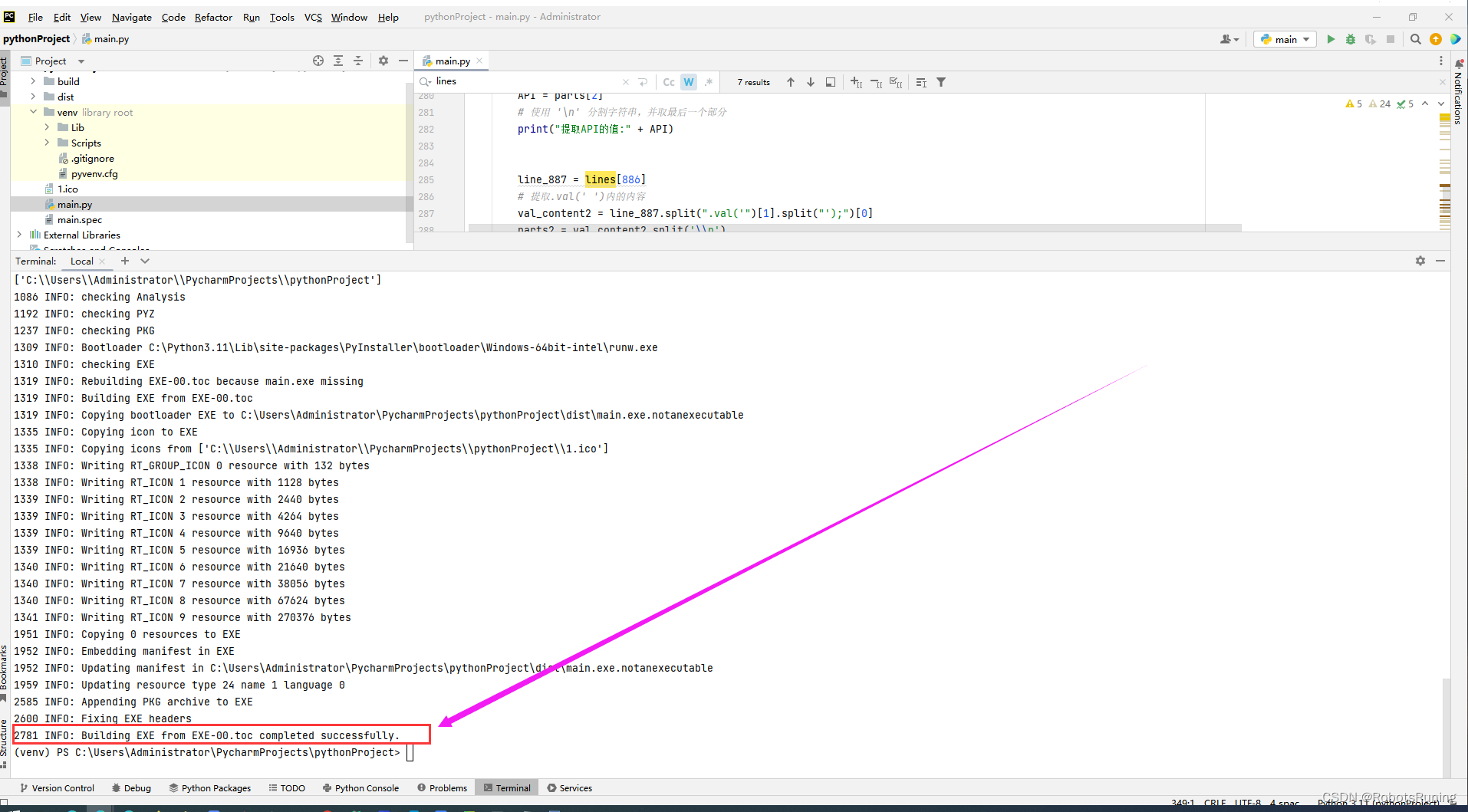
Task: Open Problems tool window
Action: pyautogui.click(x=443, y=787)
